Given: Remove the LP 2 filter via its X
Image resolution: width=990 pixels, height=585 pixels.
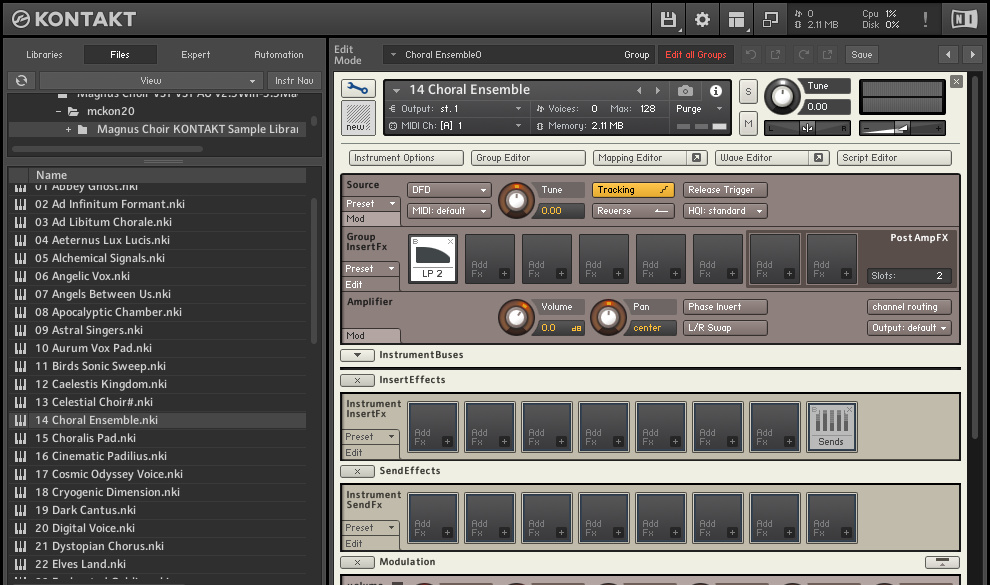Looking at the screenshot, I should 450,241.
